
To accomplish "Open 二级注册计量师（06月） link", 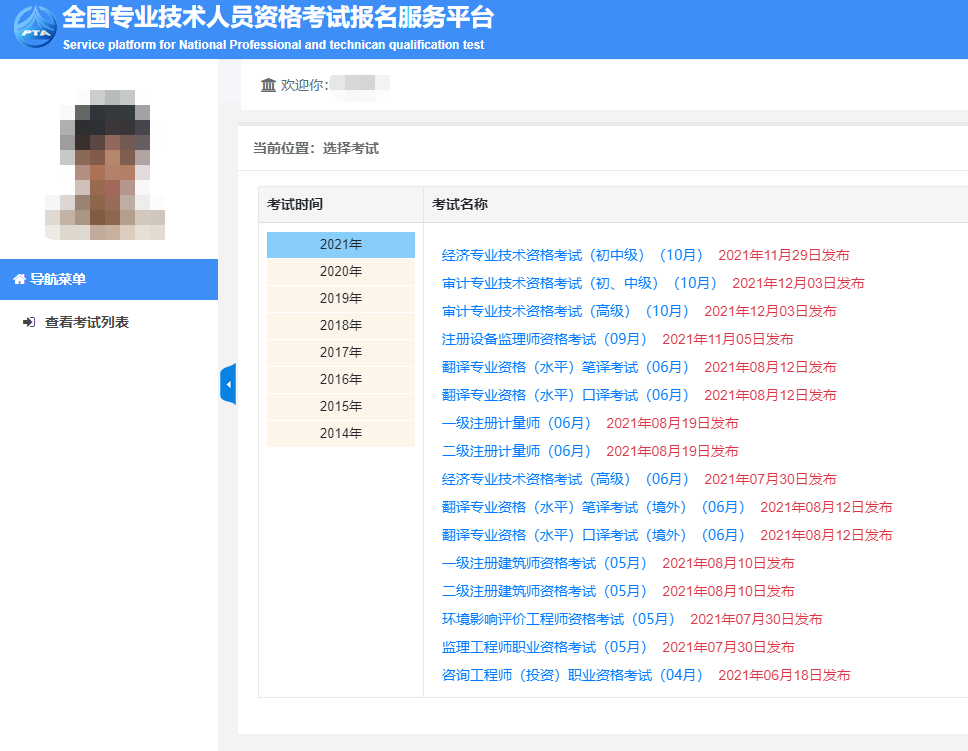I will [517, 451].
